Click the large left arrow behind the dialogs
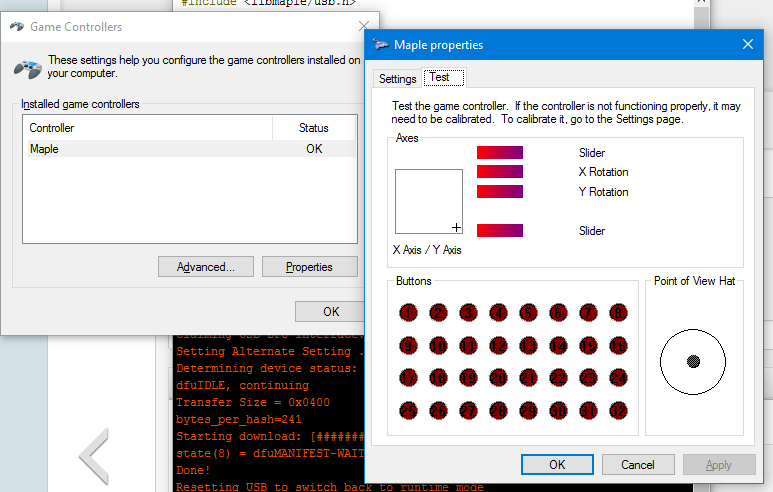 pyautogui.click(x=93, y=457)
